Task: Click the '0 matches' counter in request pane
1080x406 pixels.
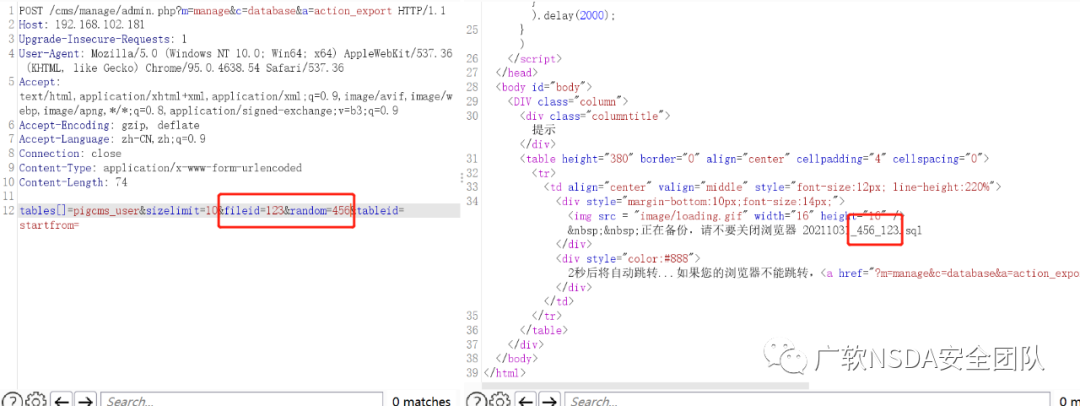Action: click(x=422, y=401)
